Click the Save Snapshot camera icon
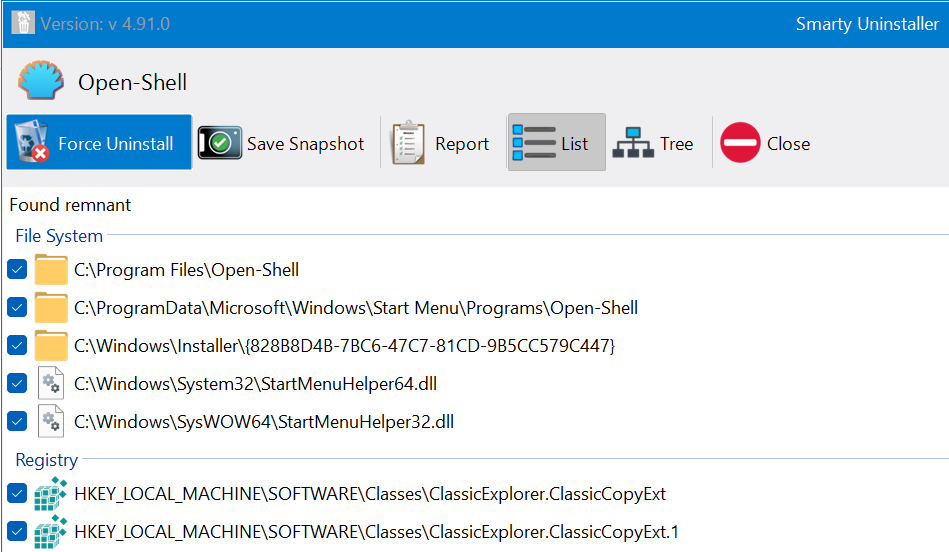The image size is (949, 552). tap(218, 144)
